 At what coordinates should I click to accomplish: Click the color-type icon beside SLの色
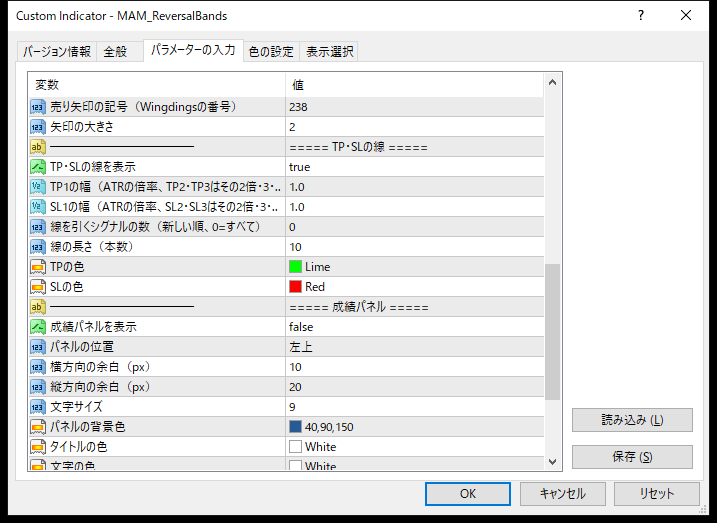(38, 287)
